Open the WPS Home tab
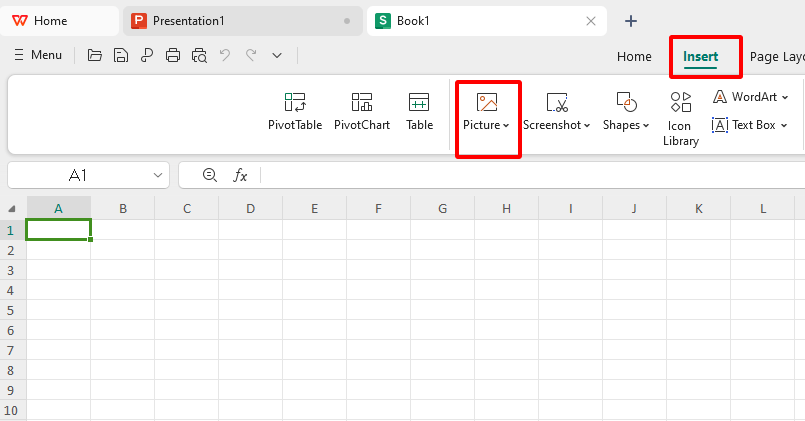This screenshot has height=421, width=805. [59, 21]
